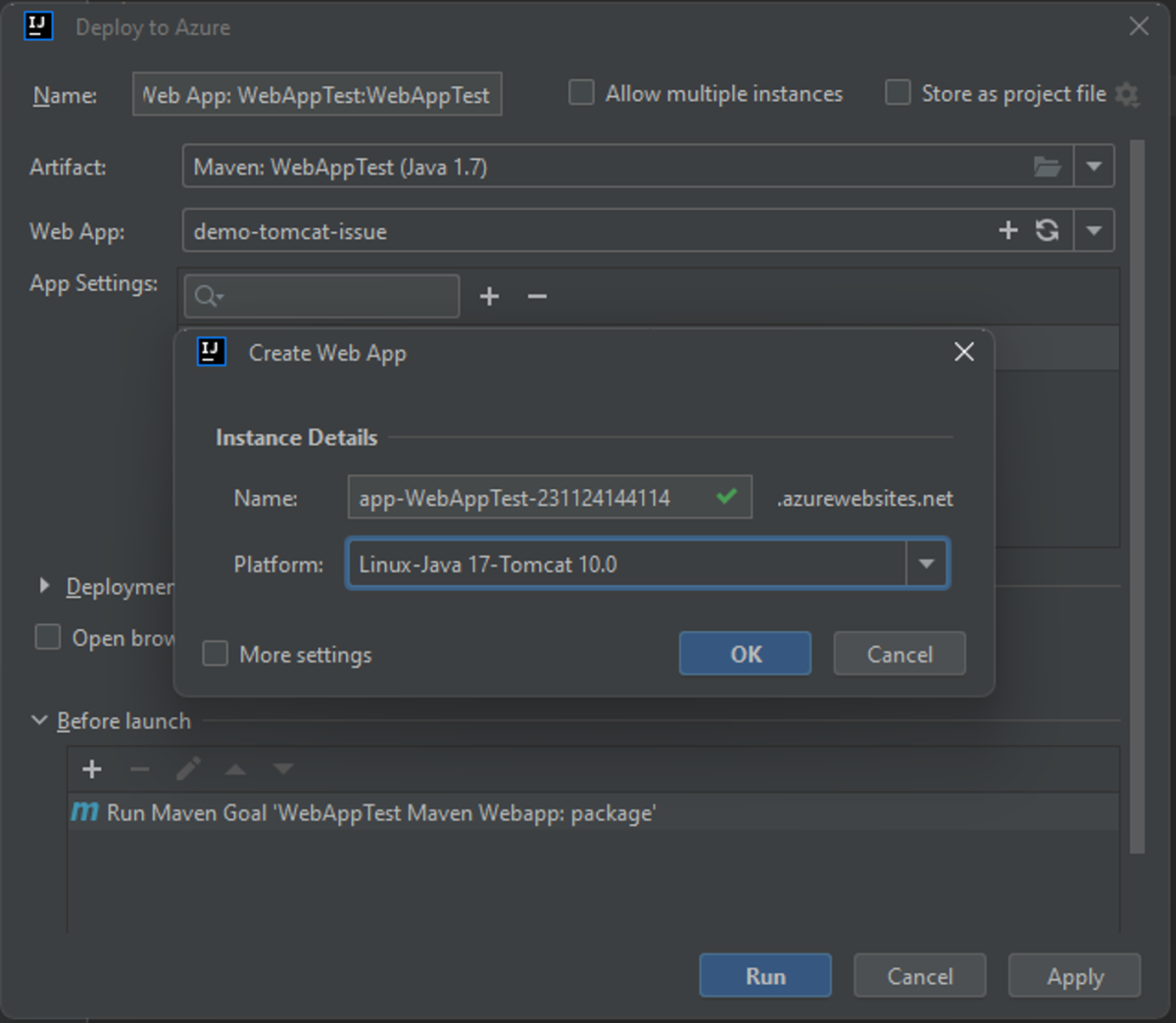Expand the Deployment section

pos(44,586)
